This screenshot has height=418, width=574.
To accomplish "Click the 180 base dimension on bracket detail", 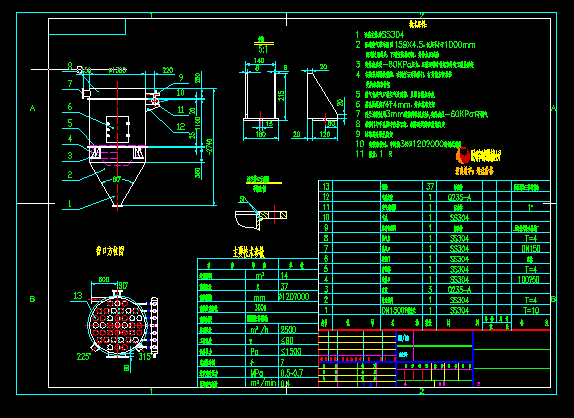I will 260,134.
